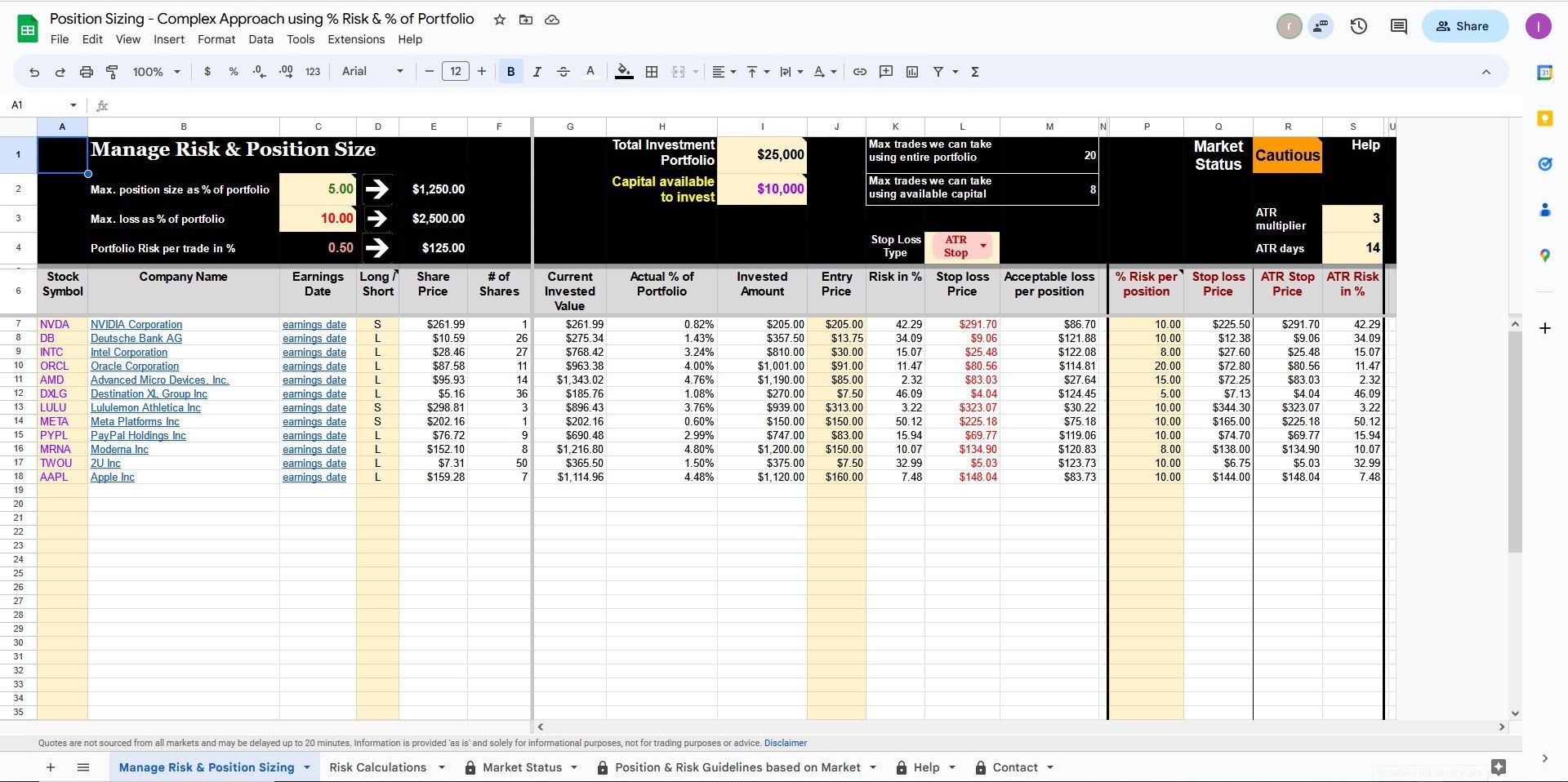This screenshot has width=1568, height=782.
Task: Insert link using chain icon
Action: 860,72
